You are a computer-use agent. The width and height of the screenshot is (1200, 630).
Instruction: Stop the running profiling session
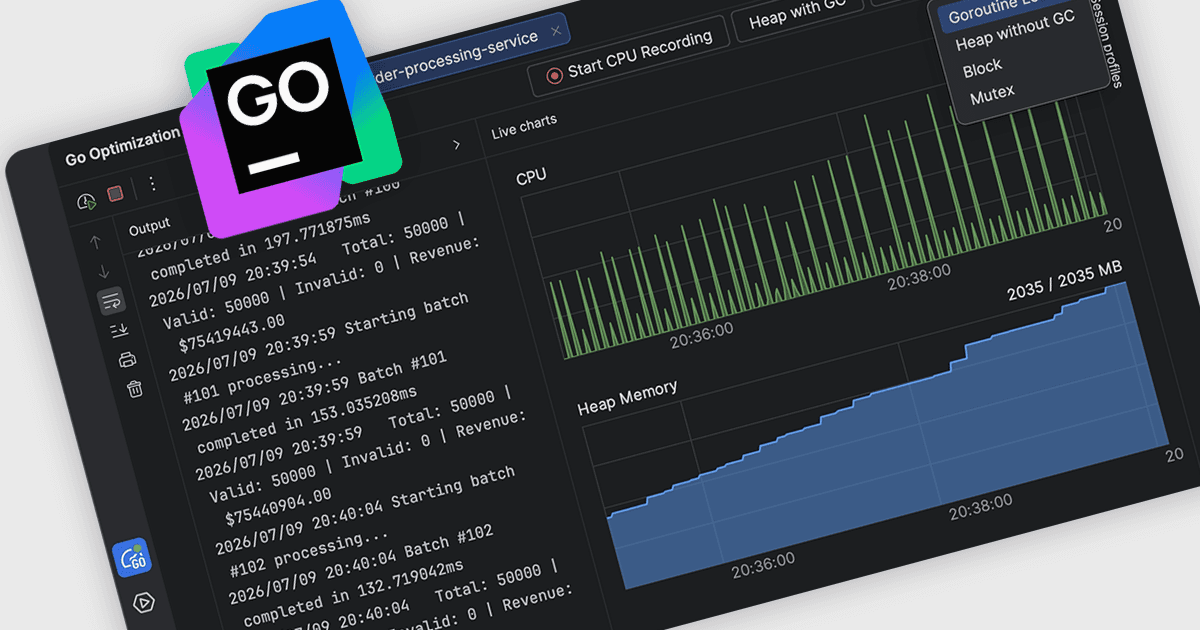coord(116,193)
